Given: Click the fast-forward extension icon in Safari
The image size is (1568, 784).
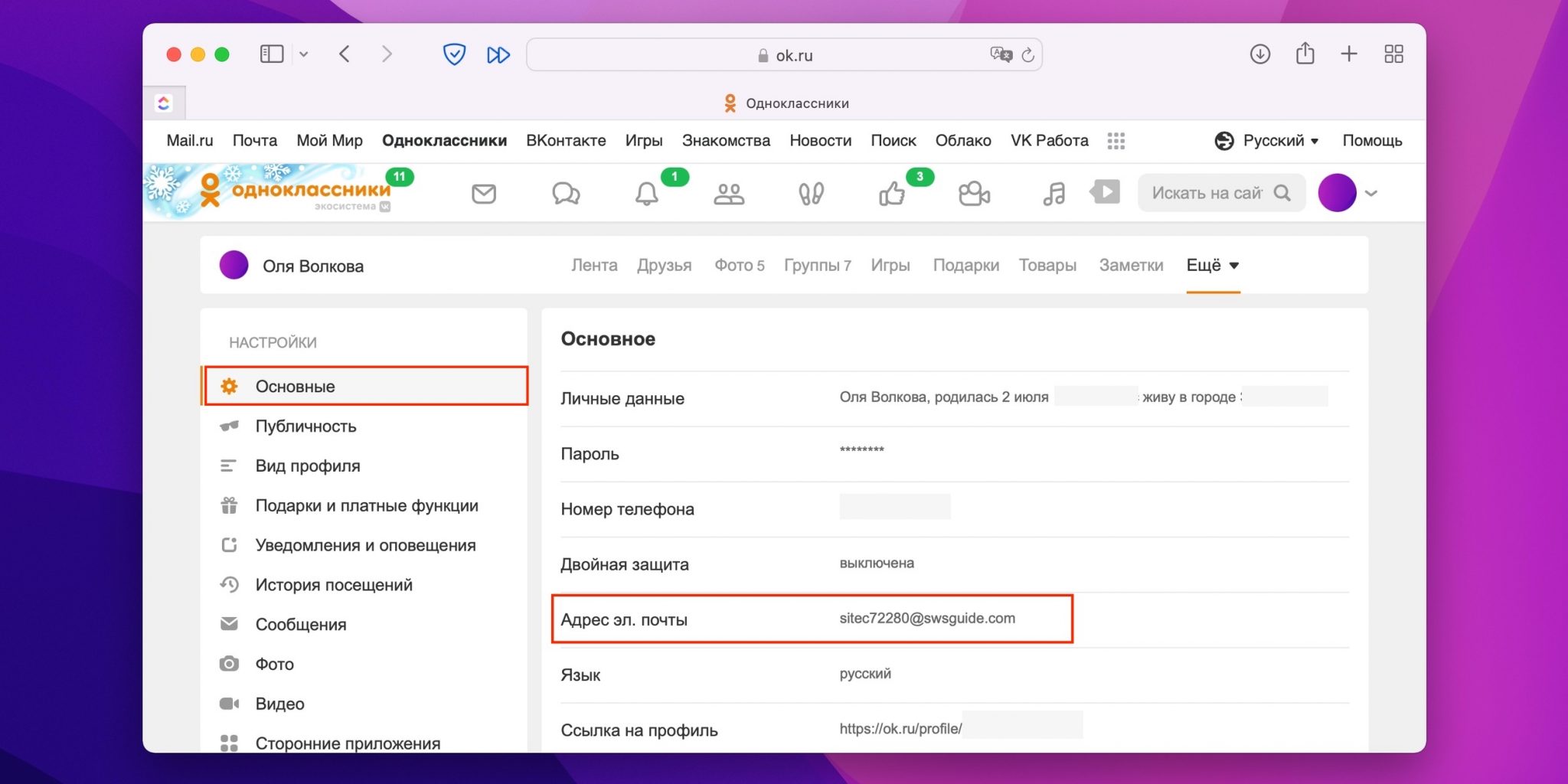Looking at the screenshot, I should tap(498, 55).
